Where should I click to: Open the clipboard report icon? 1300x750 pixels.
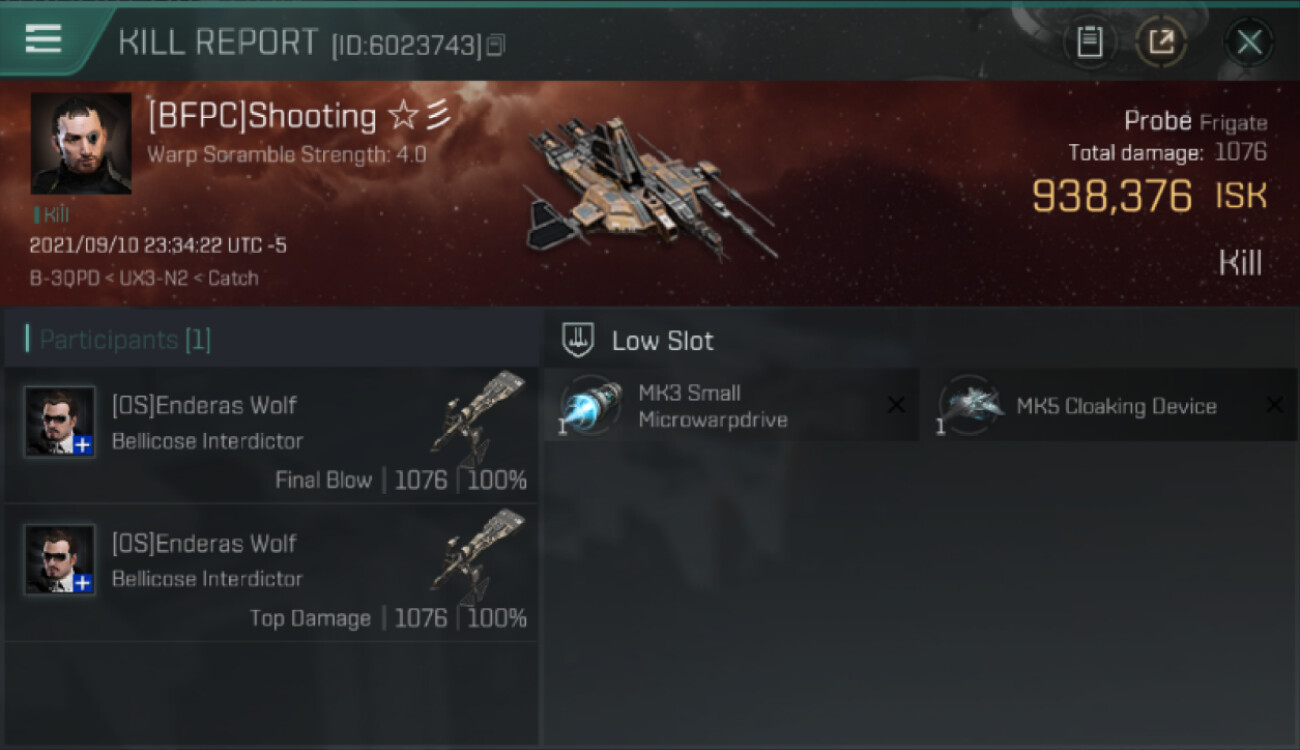pos(1089,42)
